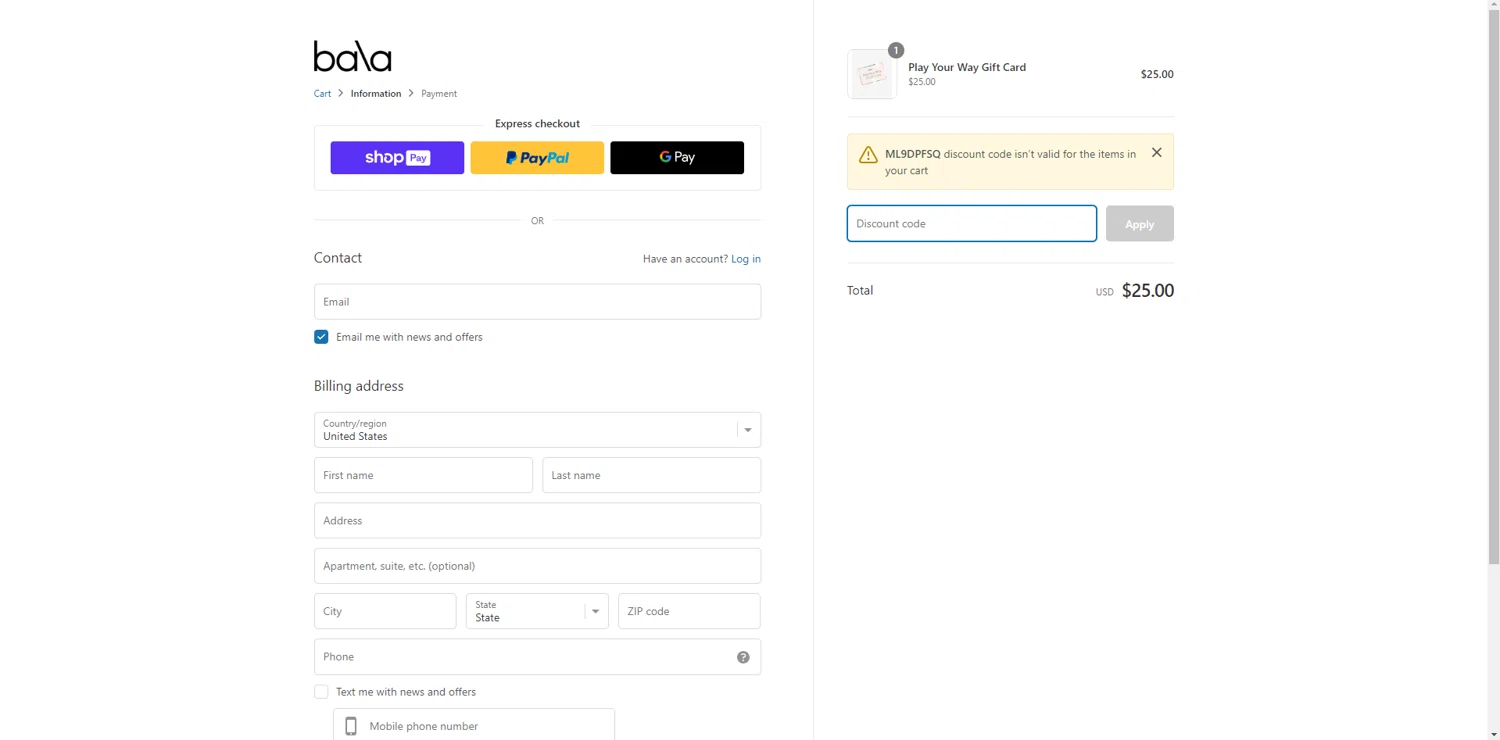Focus the Discount code field

971,224
